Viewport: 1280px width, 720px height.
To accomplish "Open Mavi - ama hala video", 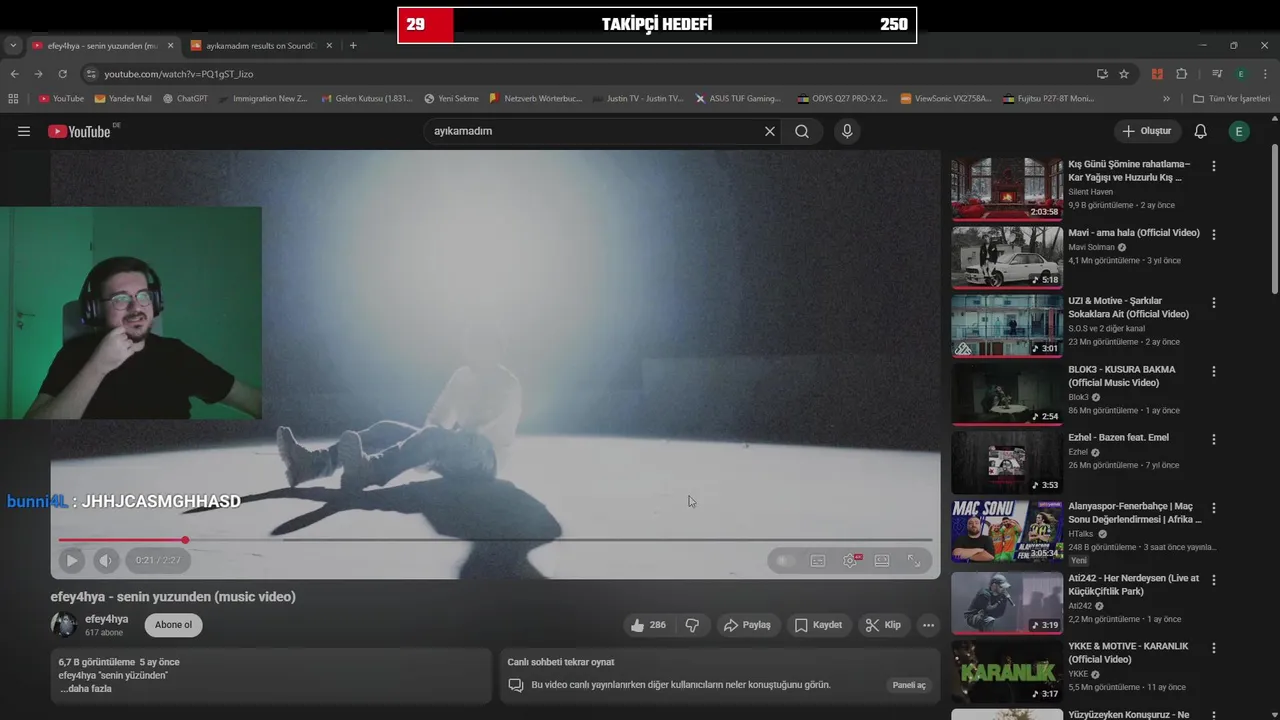I will pos(1134,233).
